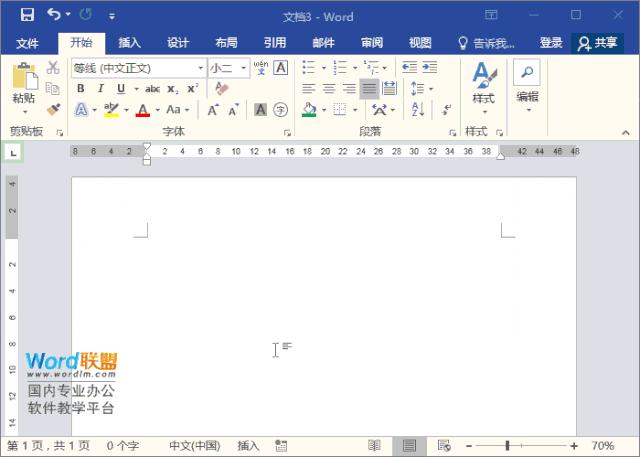Apply red font color
640x457 pixels.
142,110
